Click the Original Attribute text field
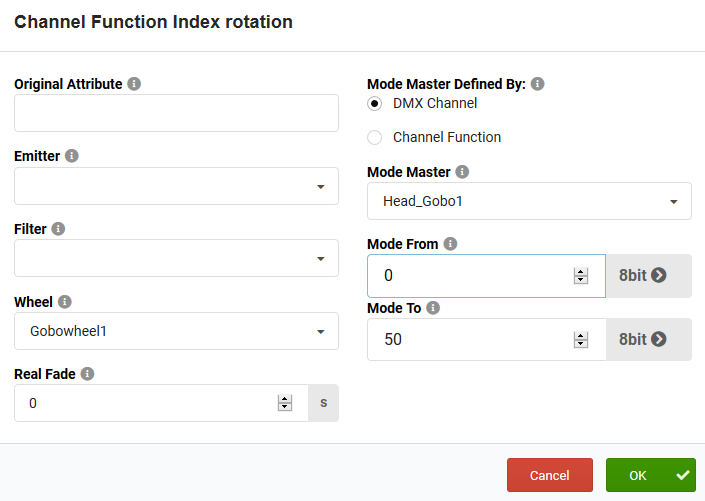Image resolution: width=705 pixels, height=501 pixels. [x=176, y=113]
